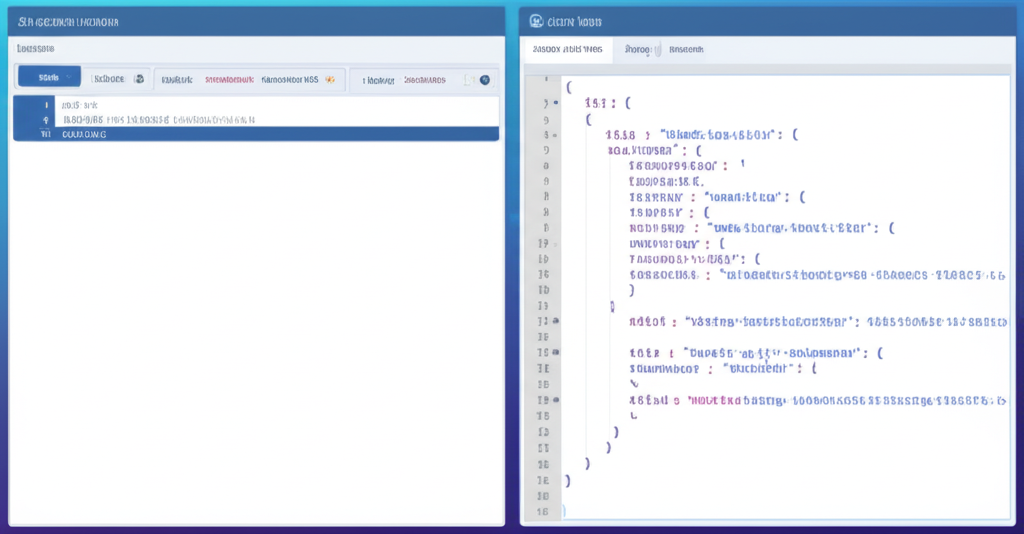The height and width of the screenshot is (534, 1024).
Task: Click the round logo icon in right panel header
Action: pyautogui.click(x=536, y=20)
